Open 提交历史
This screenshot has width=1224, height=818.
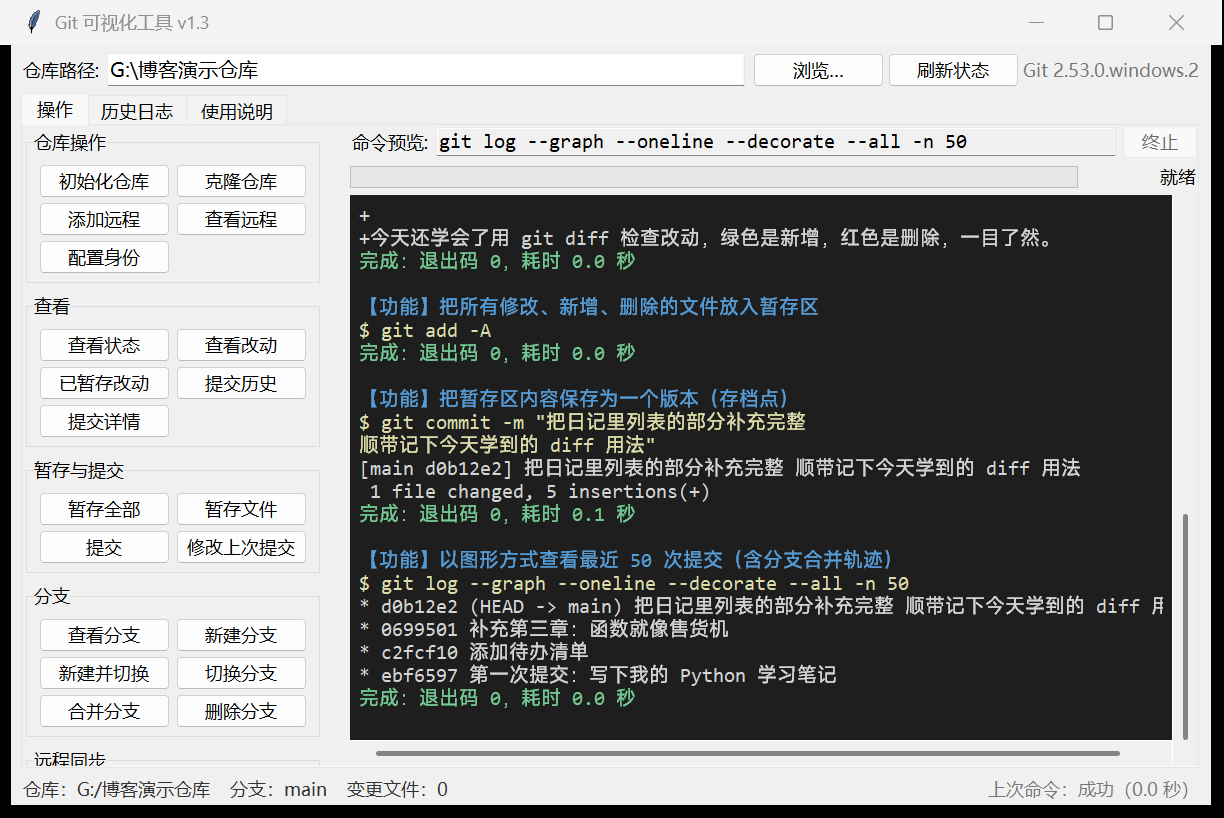[x=241, y=383]
